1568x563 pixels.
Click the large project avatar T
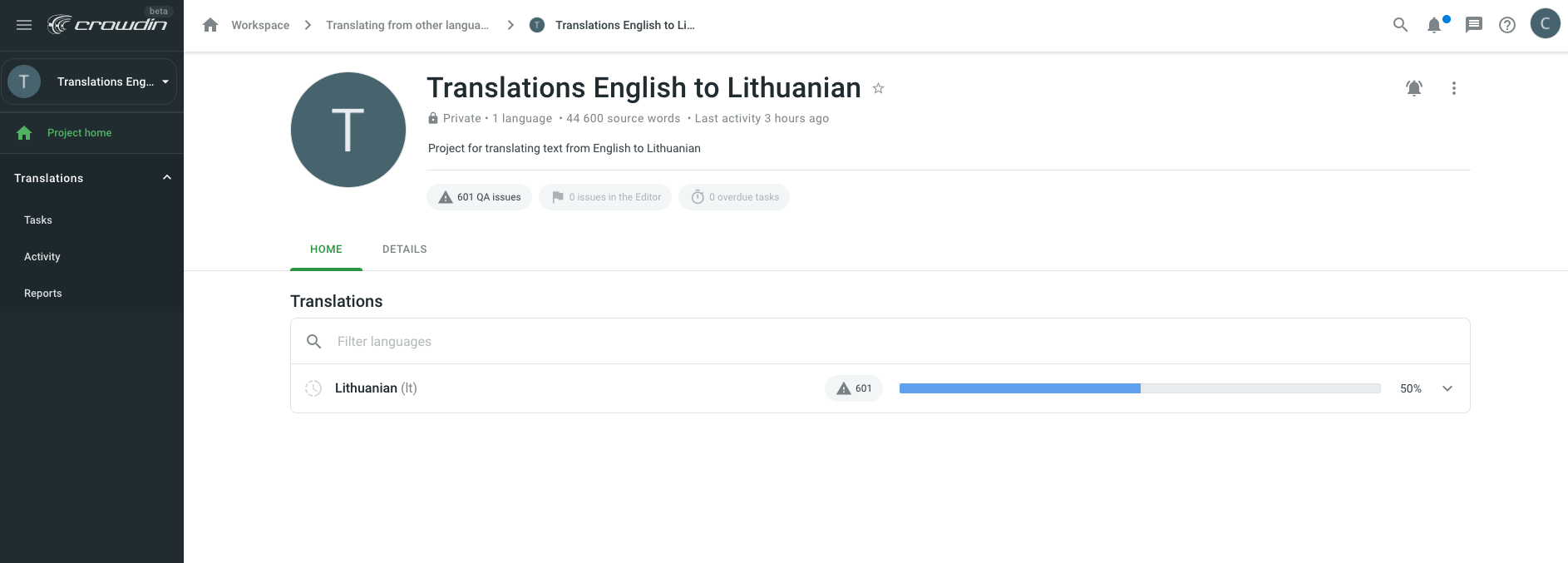[x=348, y=130]
